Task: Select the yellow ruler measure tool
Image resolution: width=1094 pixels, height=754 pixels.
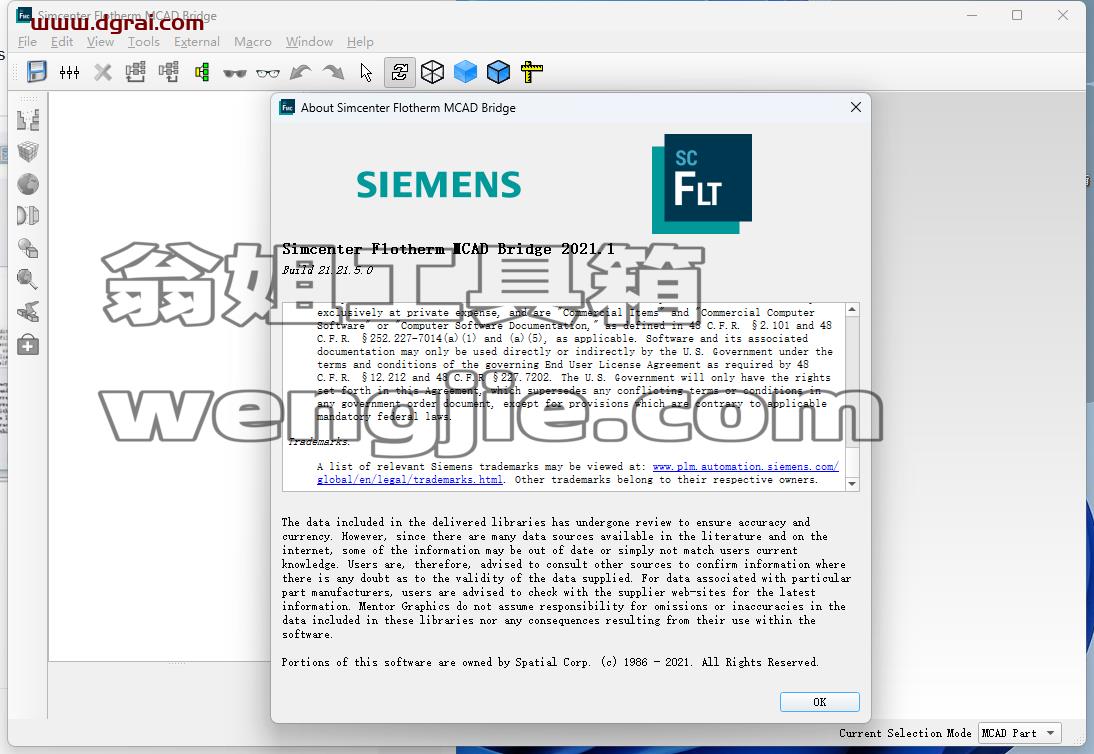Action: click(532, 72)
